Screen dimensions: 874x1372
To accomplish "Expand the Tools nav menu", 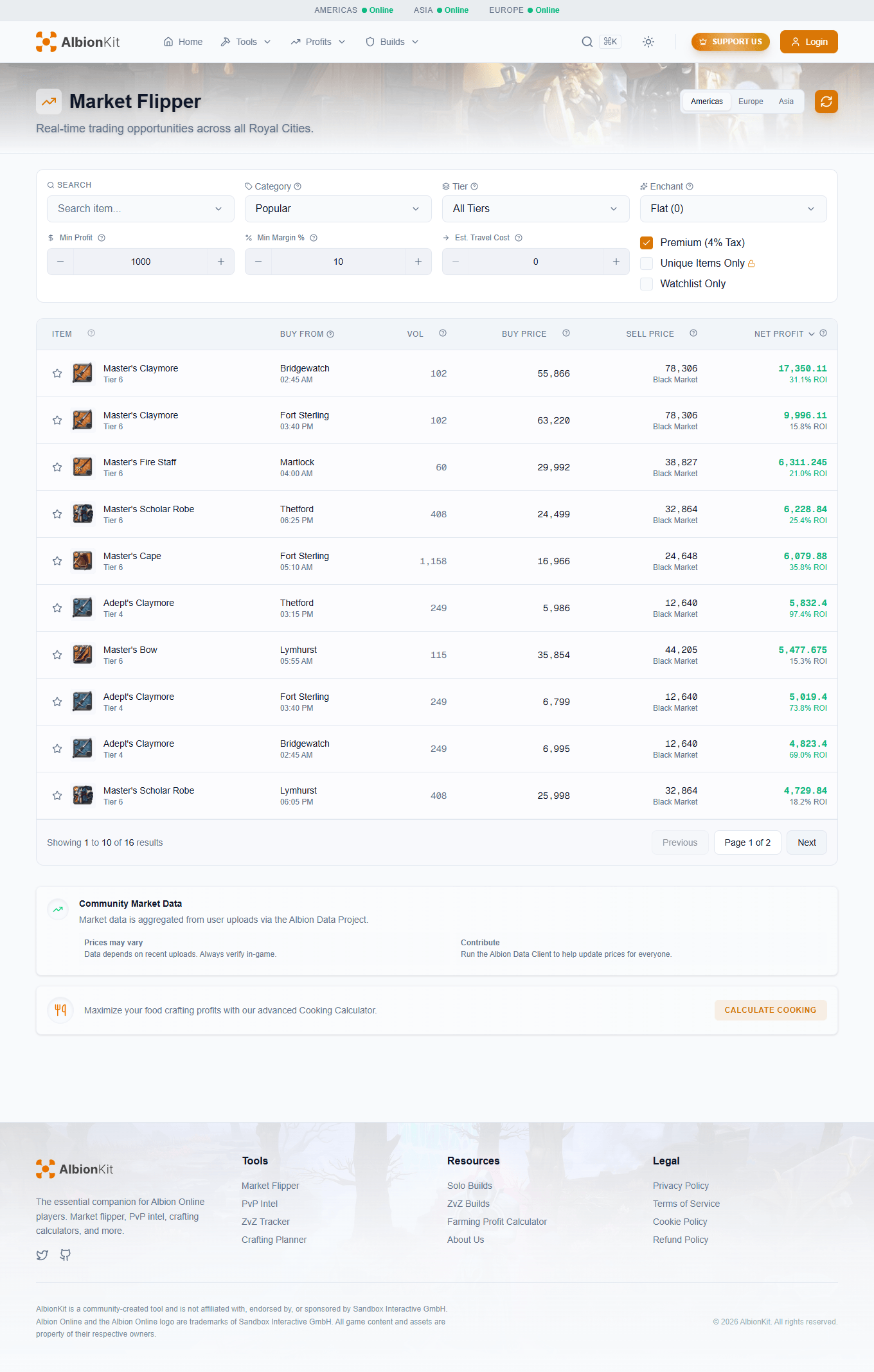I will (x=245, y=42).
